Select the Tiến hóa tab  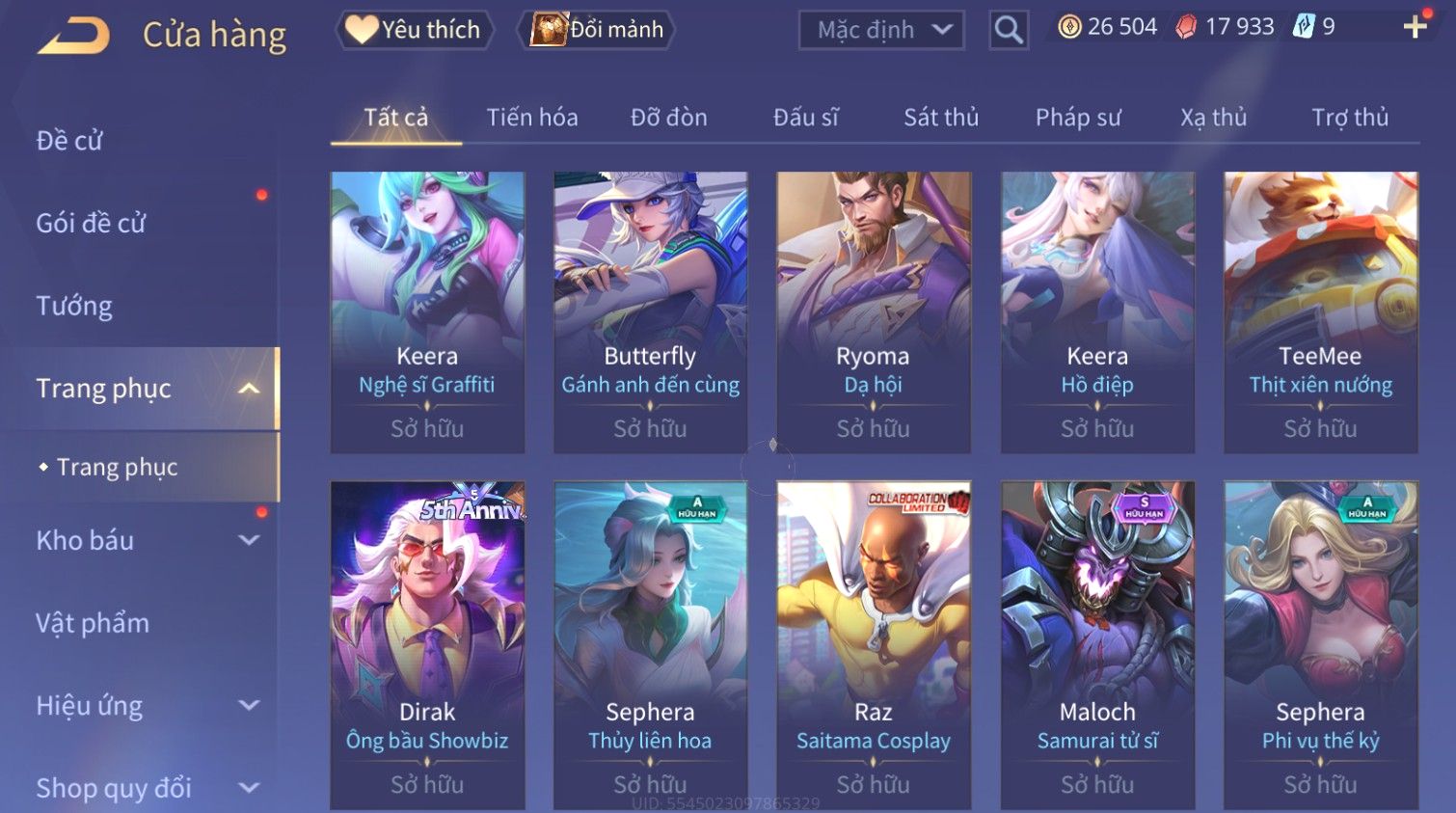tap(532, 118)
